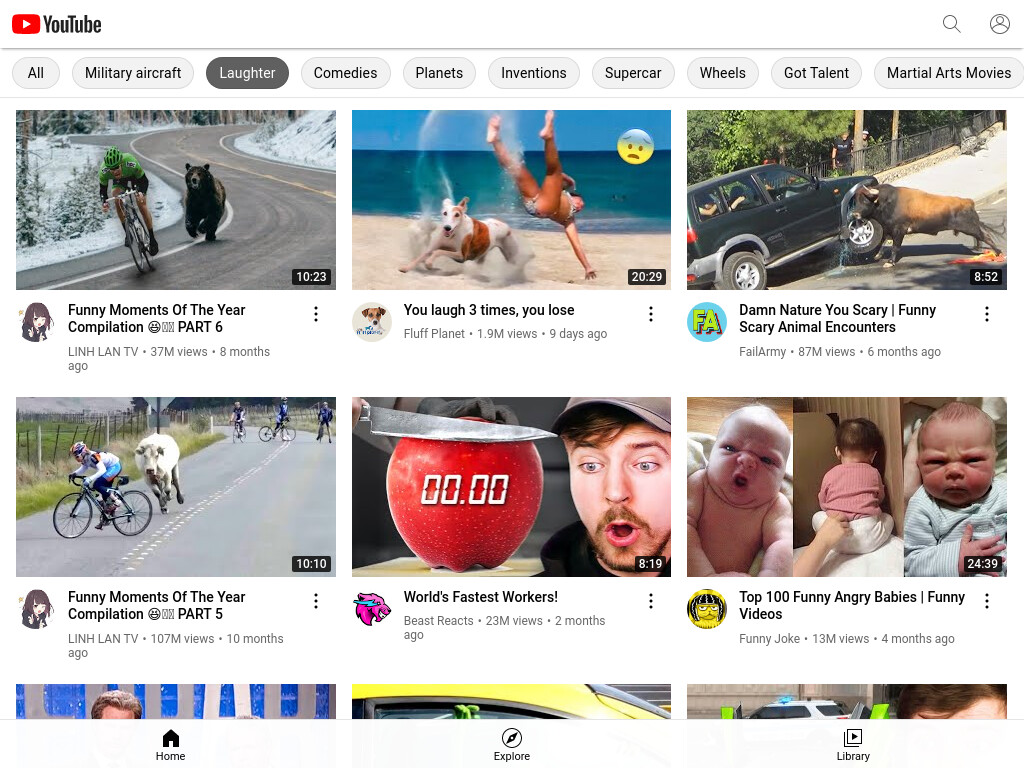The height and width of the screenshot is (768, 1024).
Task: Open the search magnifier icon
Action: (952, 24)
